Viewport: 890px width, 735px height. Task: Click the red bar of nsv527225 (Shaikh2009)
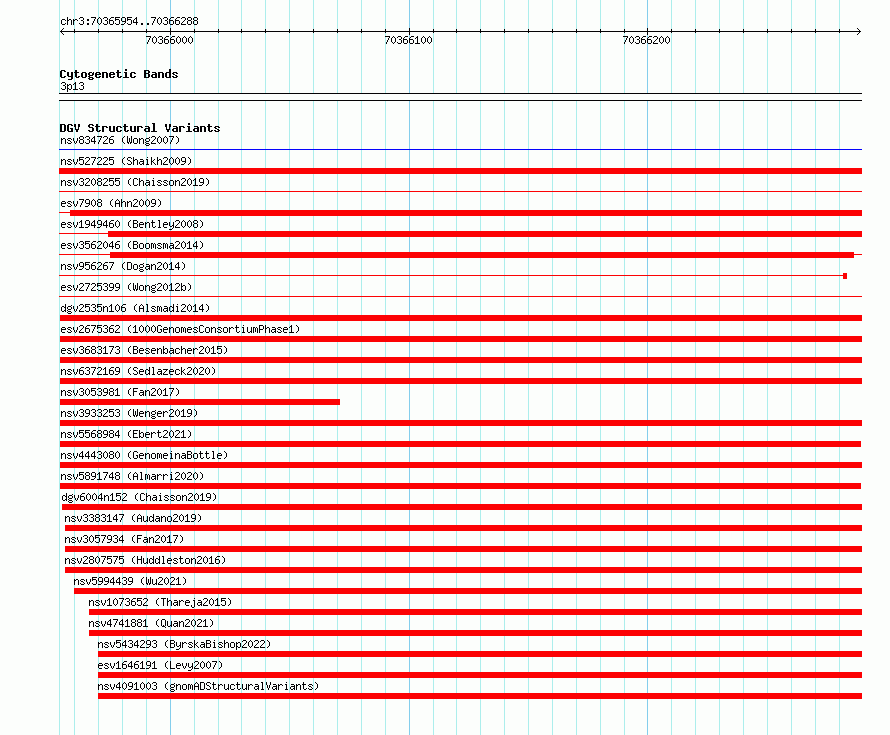461,171
